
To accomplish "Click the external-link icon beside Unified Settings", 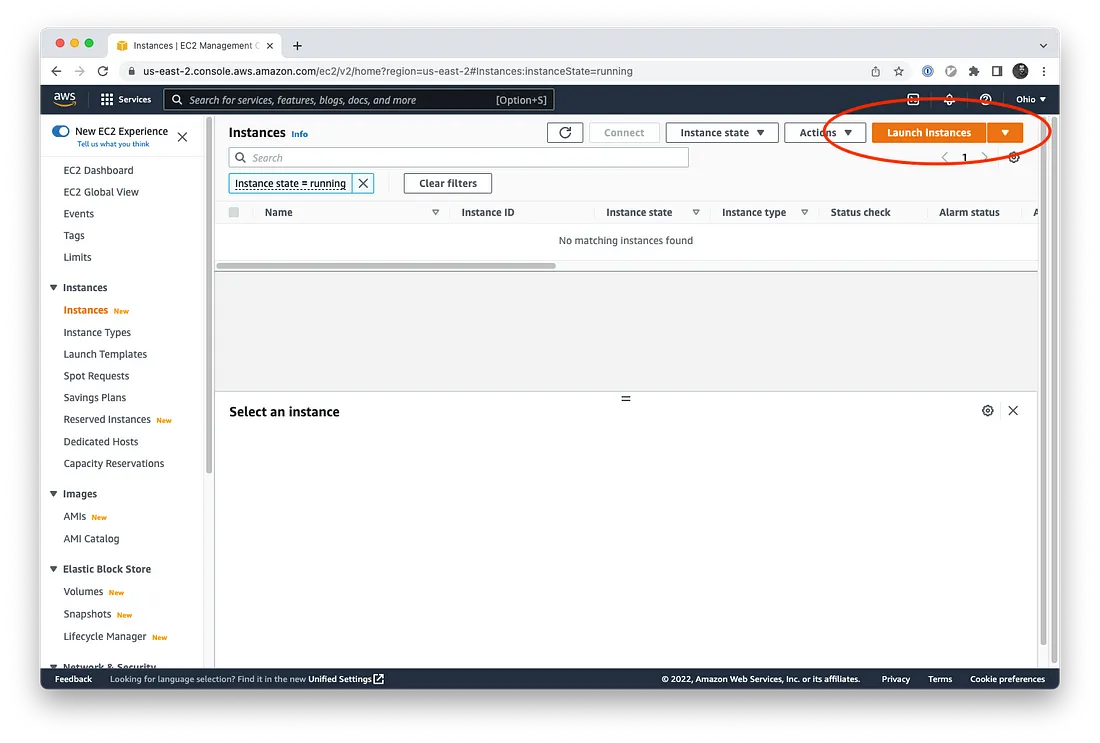I will 379,678.
